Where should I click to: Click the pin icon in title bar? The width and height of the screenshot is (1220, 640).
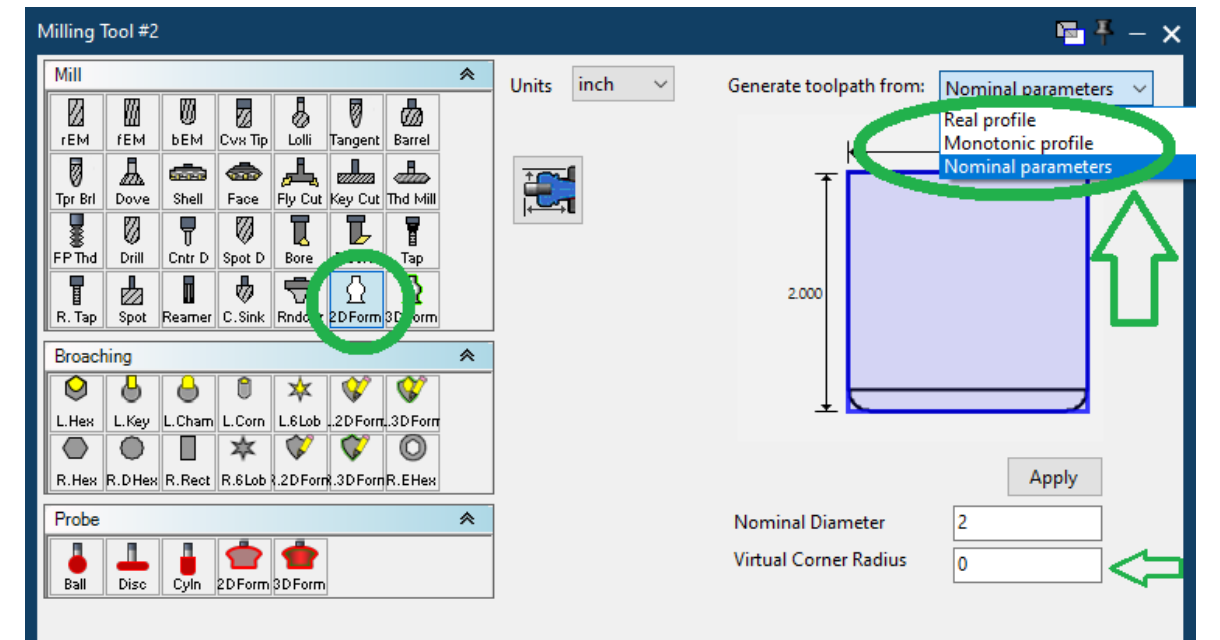1104,32
